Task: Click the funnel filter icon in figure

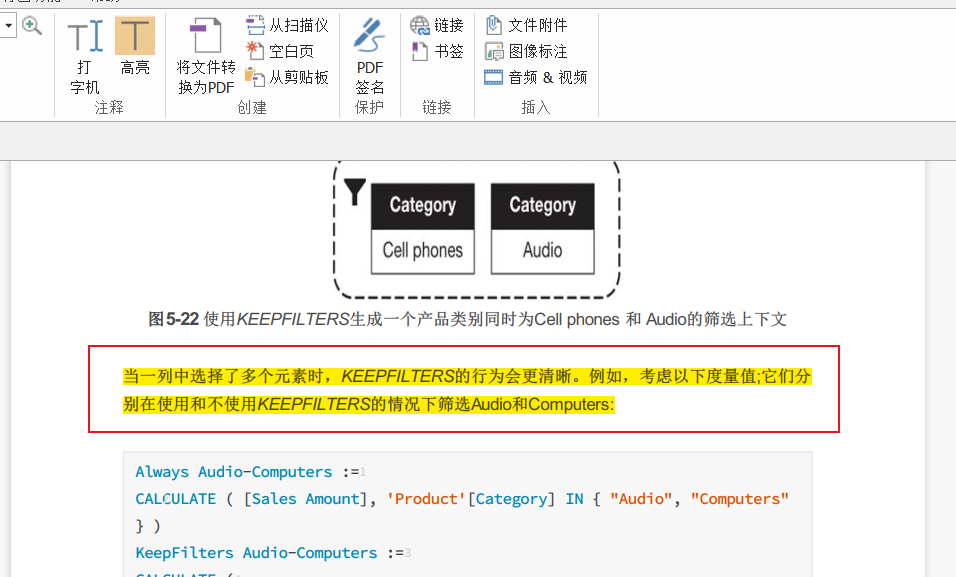Action: (354, 192)
